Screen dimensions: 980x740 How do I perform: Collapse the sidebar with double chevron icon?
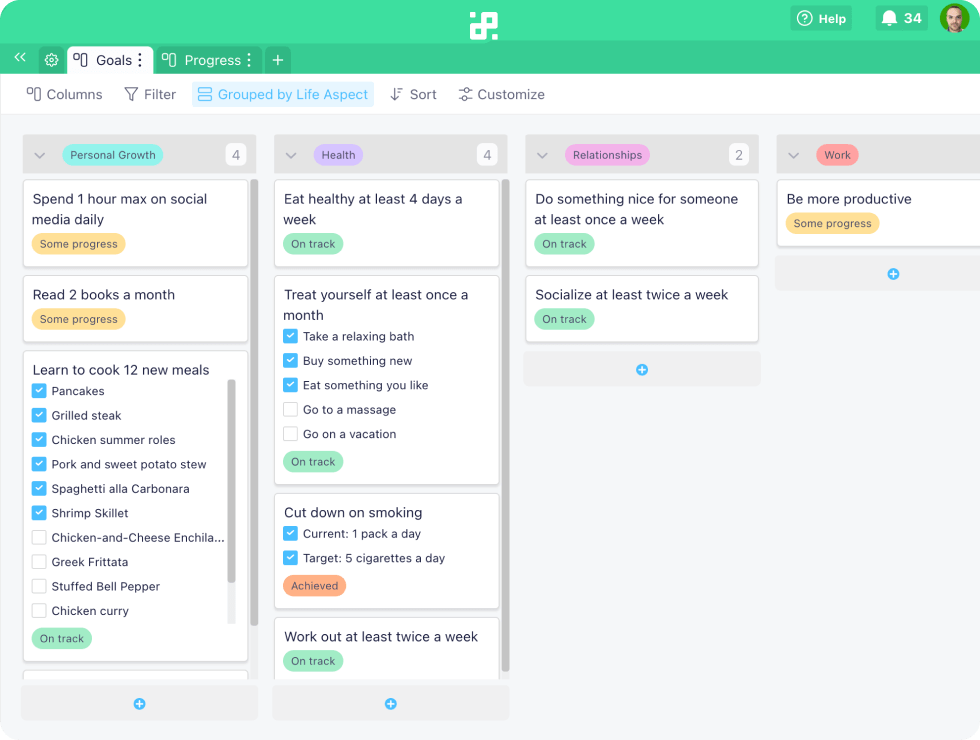pos(20,58)
